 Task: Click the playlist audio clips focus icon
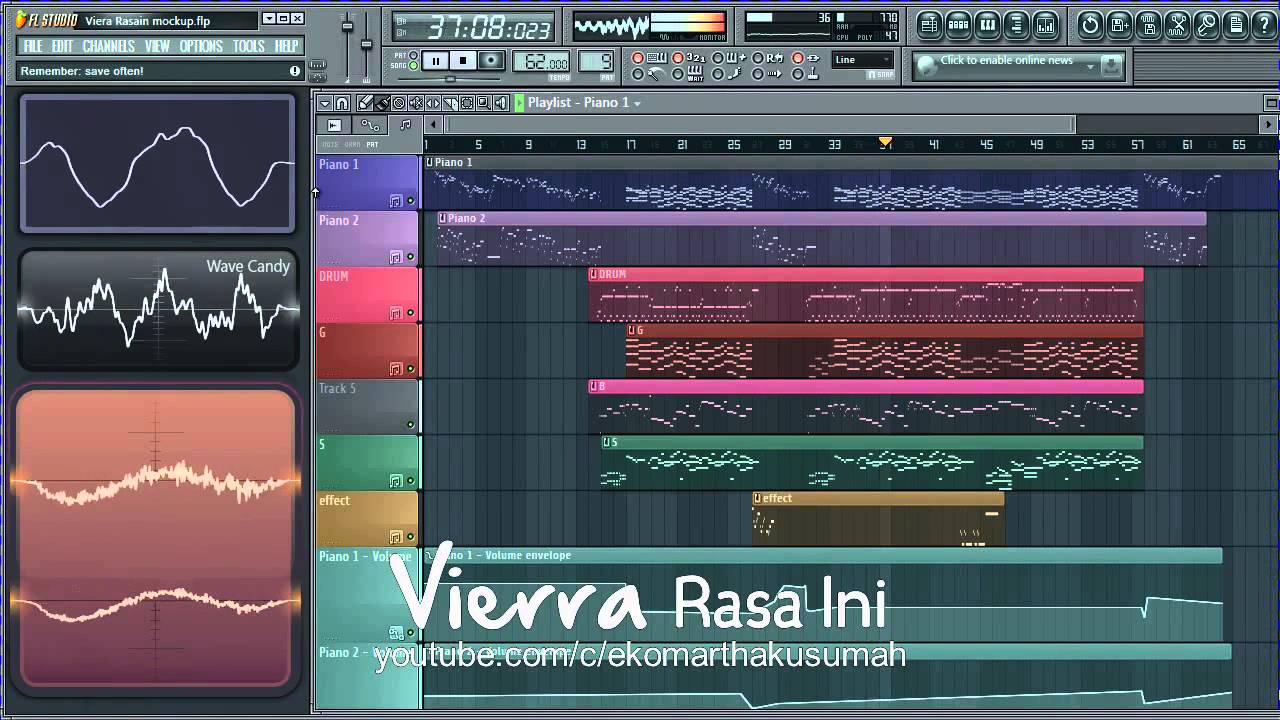point(334,125)
